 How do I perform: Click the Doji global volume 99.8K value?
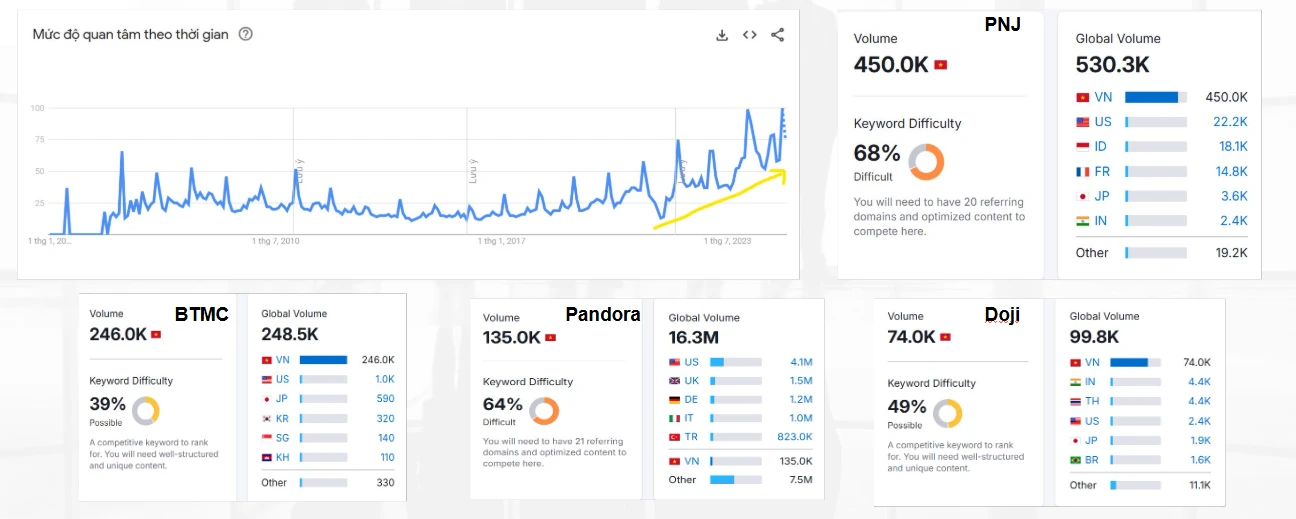pos(1095,337)
